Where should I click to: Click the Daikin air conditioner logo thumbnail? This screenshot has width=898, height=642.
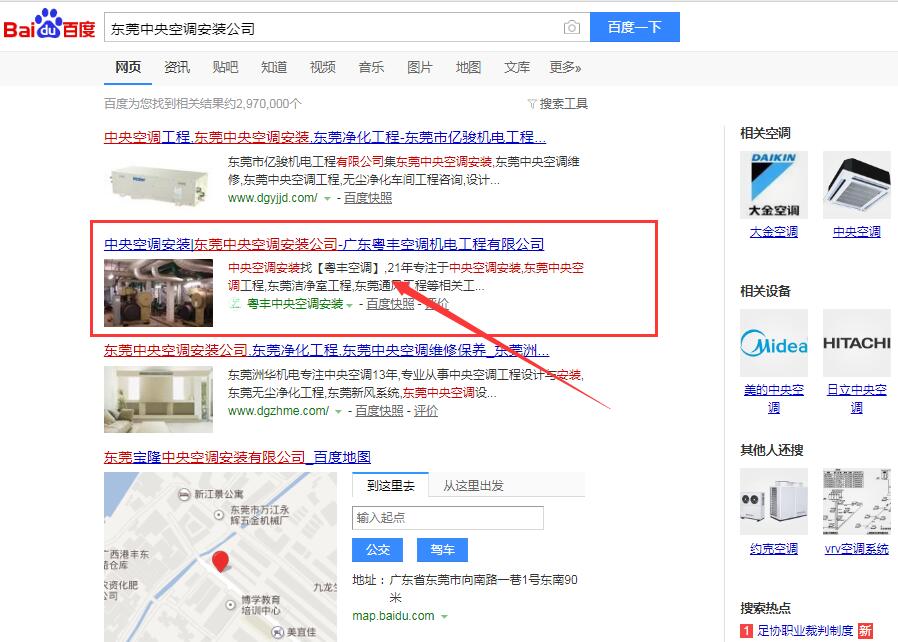(x=773, y=185)
